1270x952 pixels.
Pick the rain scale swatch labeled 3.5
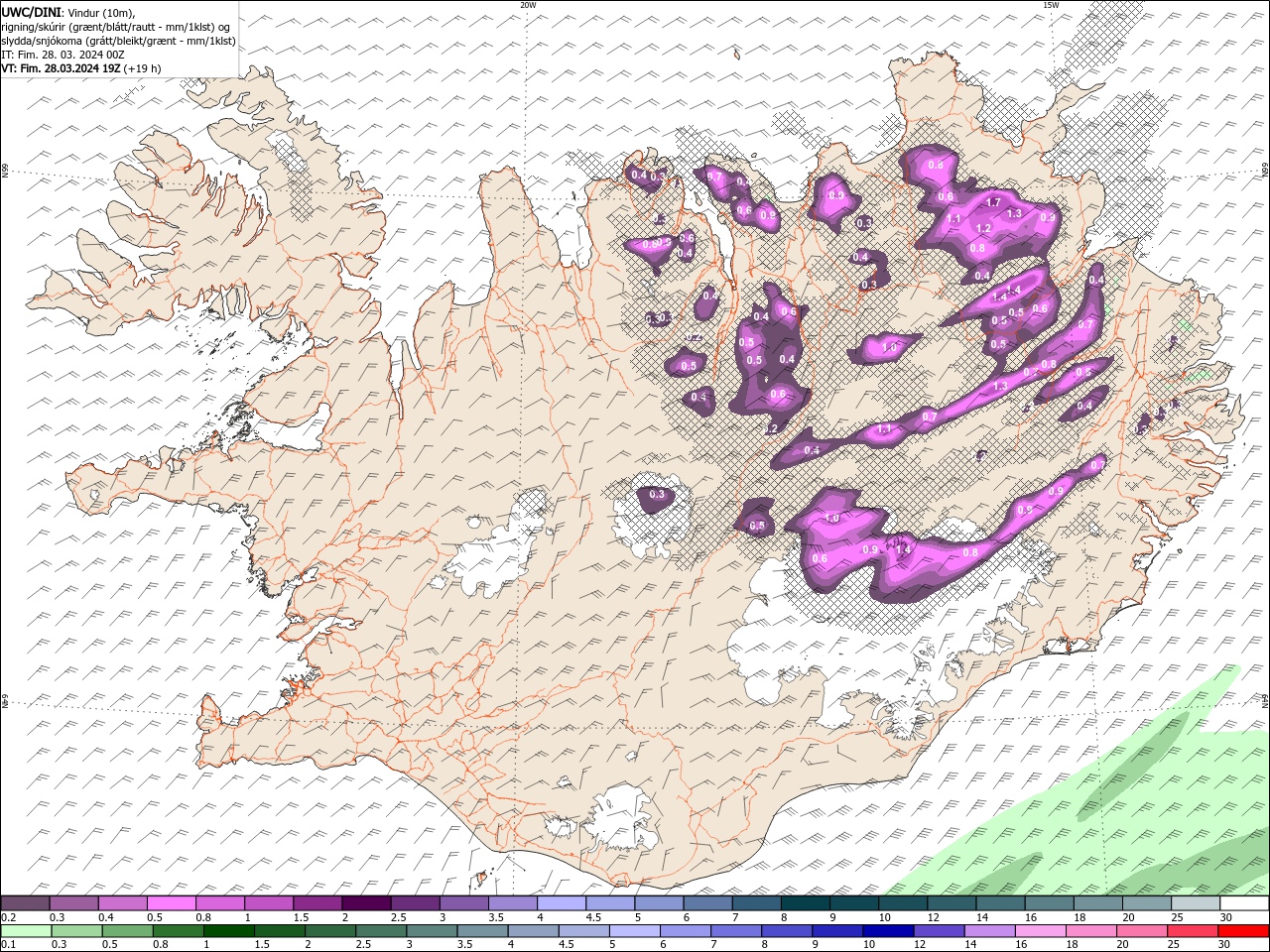[x=481, y=931]
